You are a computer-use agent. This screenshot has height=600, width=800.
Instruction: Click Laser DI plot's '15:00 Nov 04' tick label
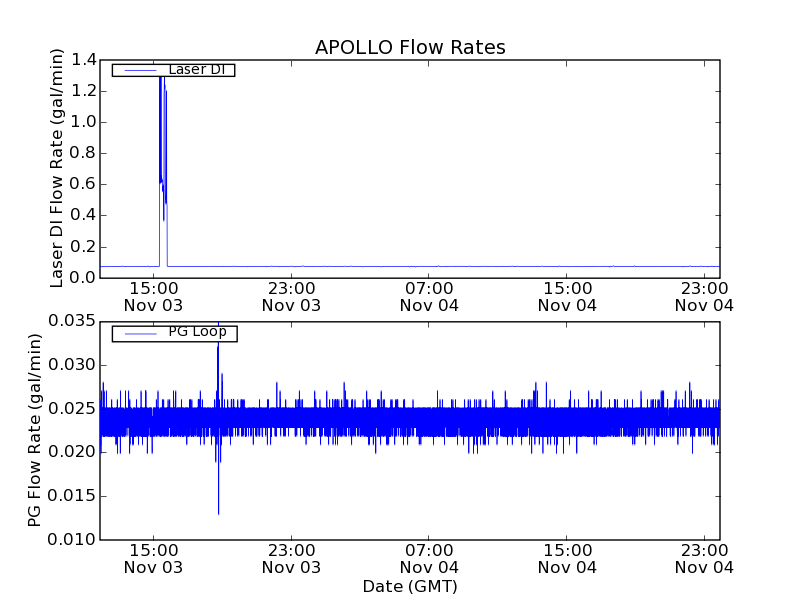pyautogui.click(x=567, y=297)
